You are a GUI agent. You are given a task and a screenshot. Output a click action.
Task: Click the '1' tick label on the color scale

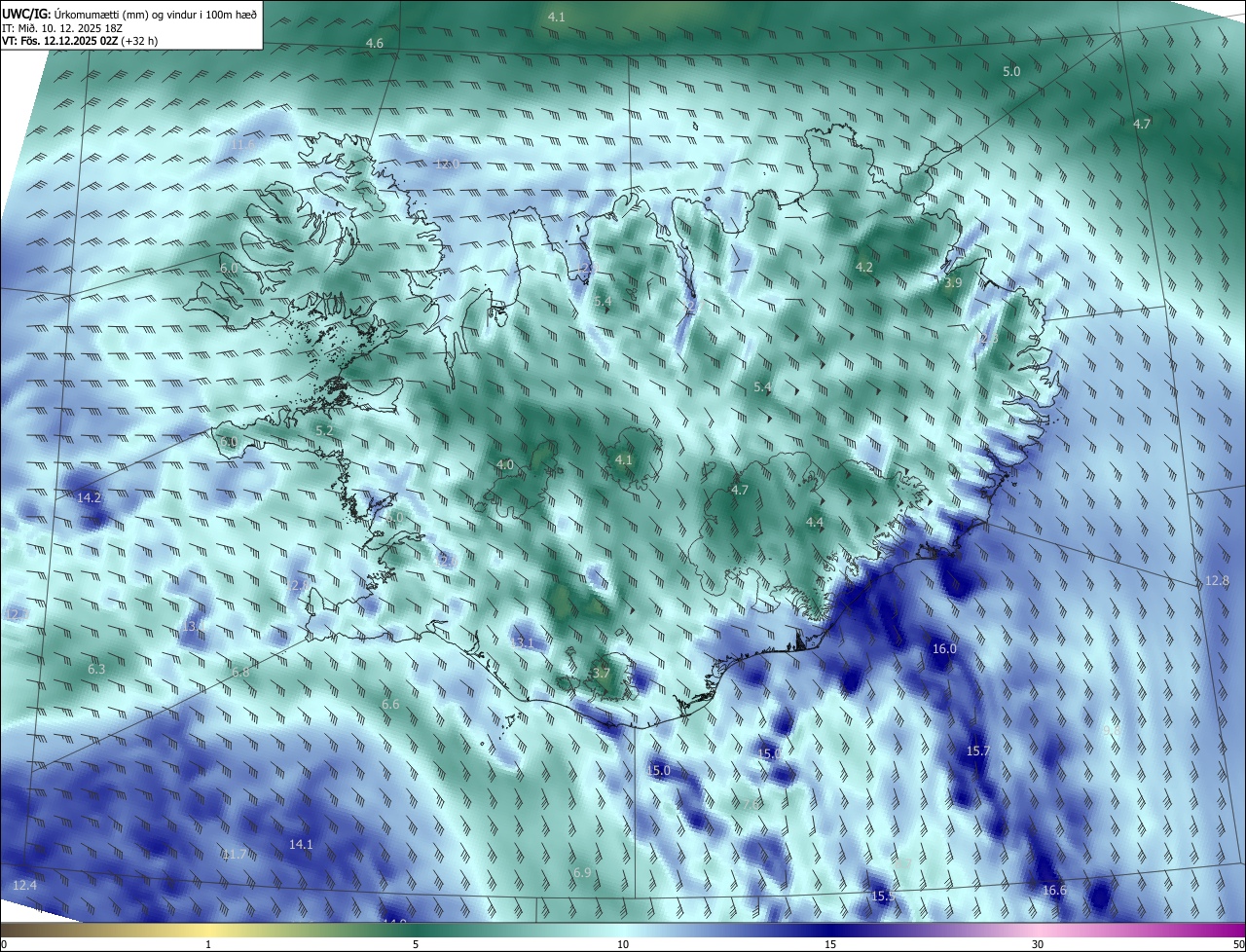(x=208, y=945)
